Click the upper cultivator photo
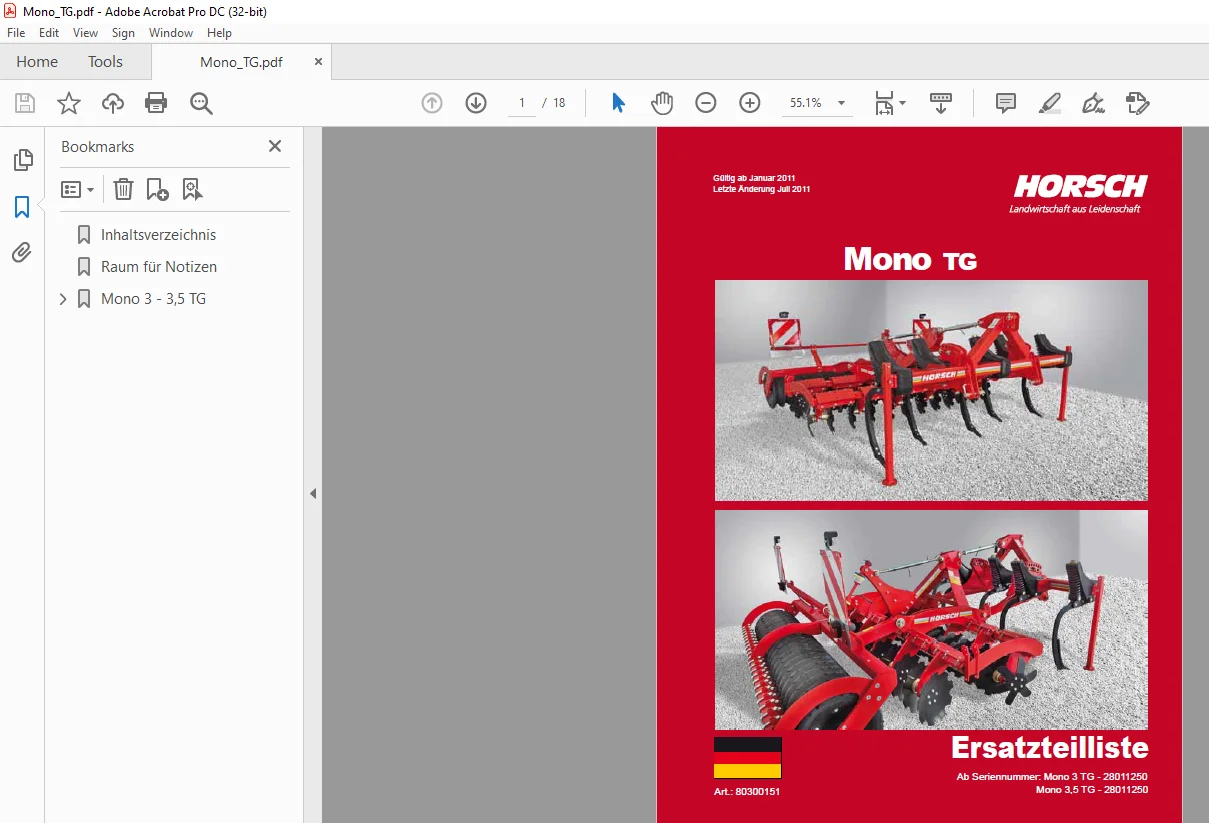 click(931, 390)
